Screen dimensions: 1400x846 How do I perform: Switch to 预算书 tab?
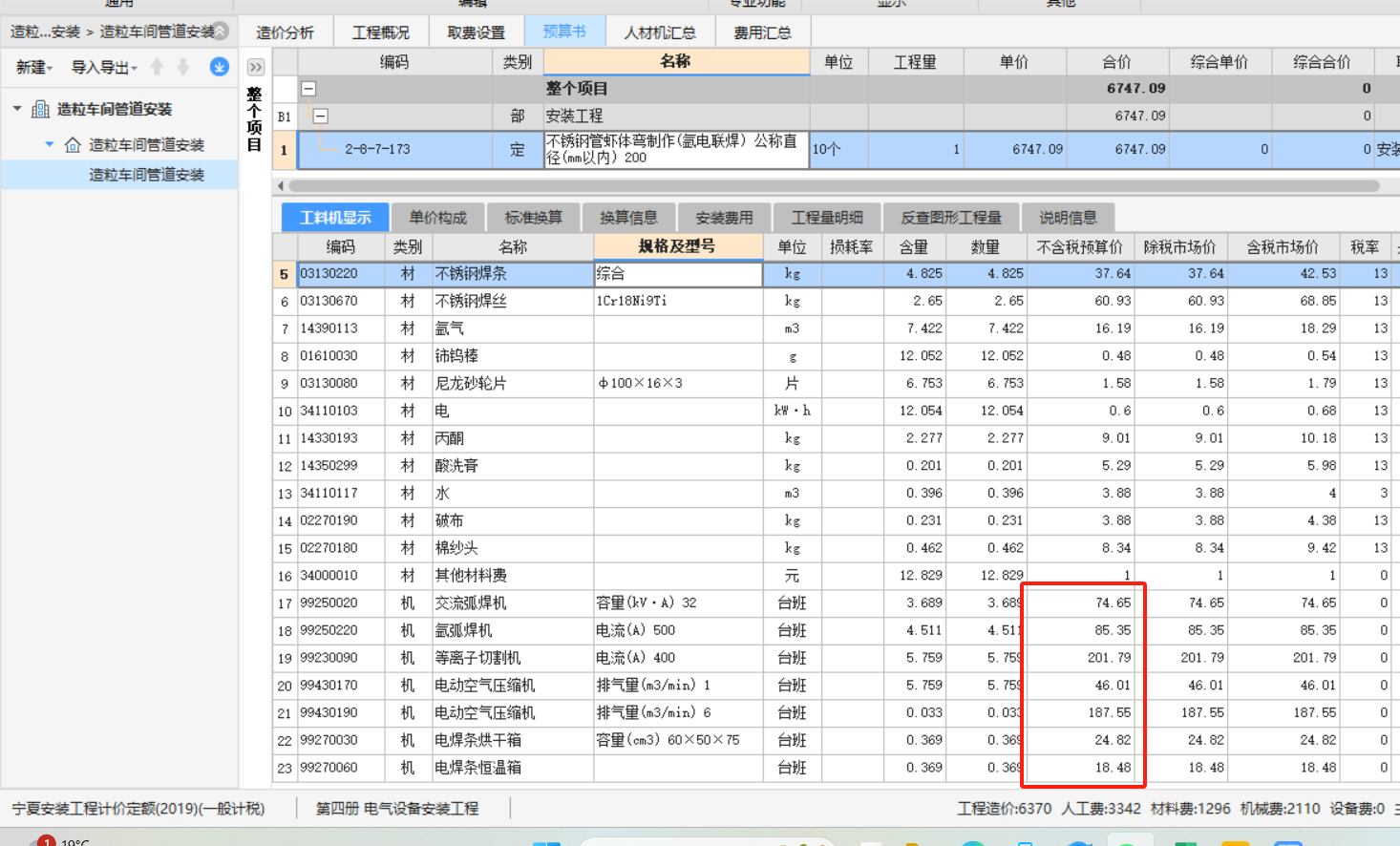click(x=564, y=32)
